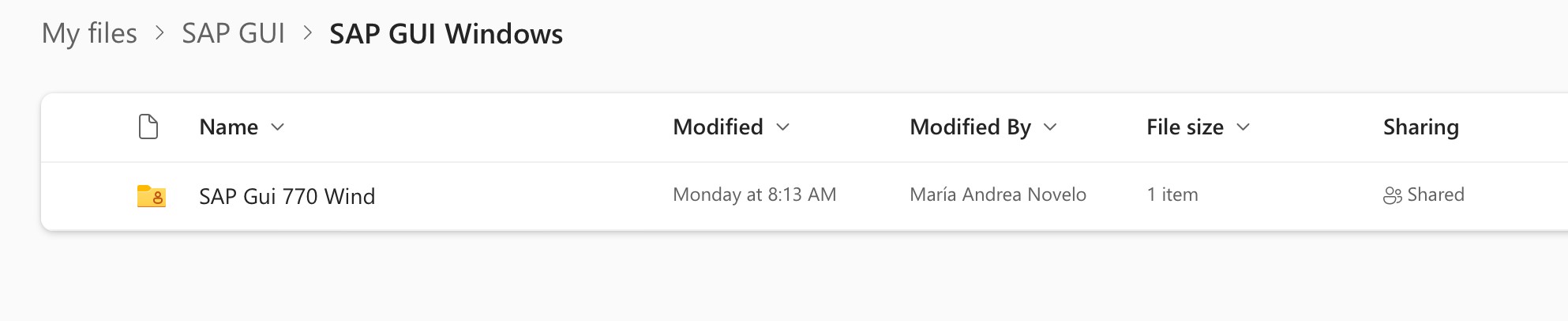The width and height of the screenshot is (1568, 321).
Task: Click the chevron after My files breadcrumb
Action: click(x=159, y=34)
